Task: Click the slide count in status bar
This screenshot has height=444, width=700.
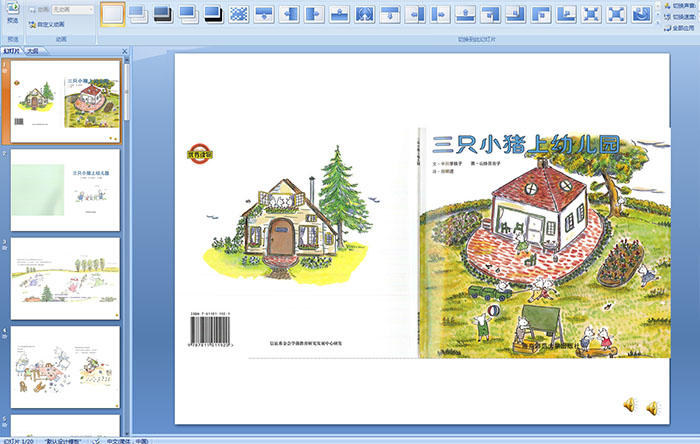Action: click(x=18, y=441)
